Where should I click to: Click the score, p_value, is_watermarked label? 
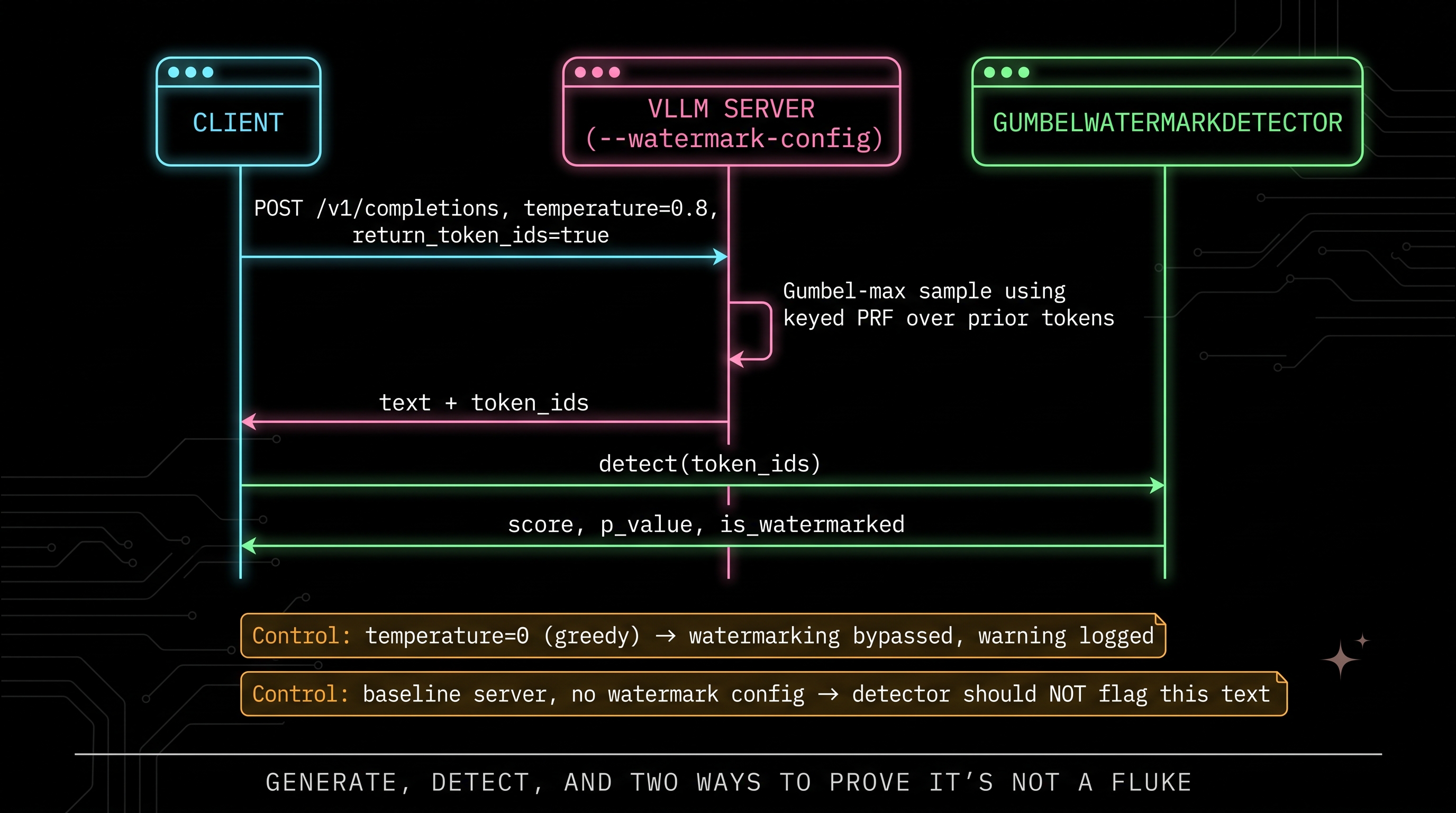706,525
